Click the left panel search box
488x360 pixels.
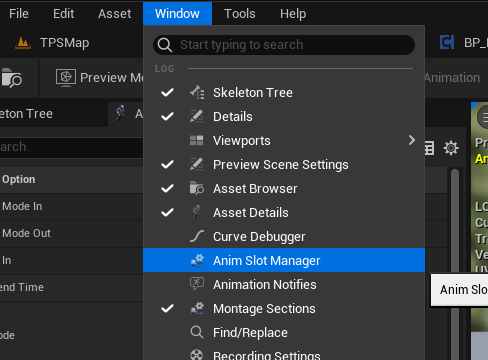point(71,147)
